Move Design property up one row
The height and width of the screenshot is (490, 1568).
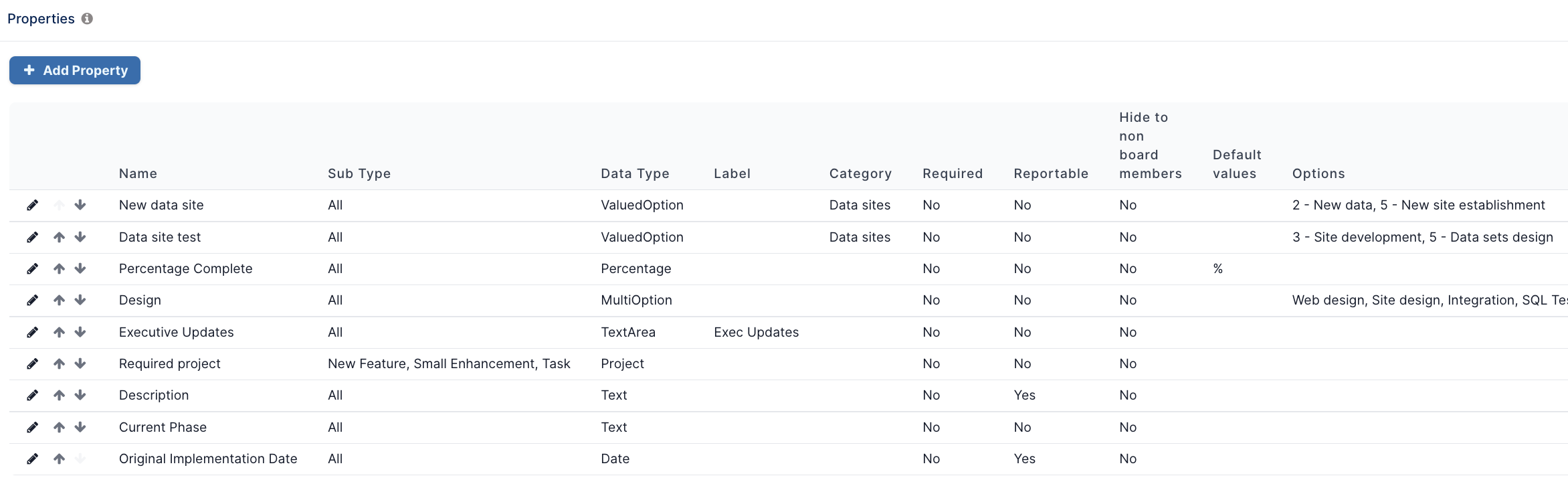click(60, 300)
